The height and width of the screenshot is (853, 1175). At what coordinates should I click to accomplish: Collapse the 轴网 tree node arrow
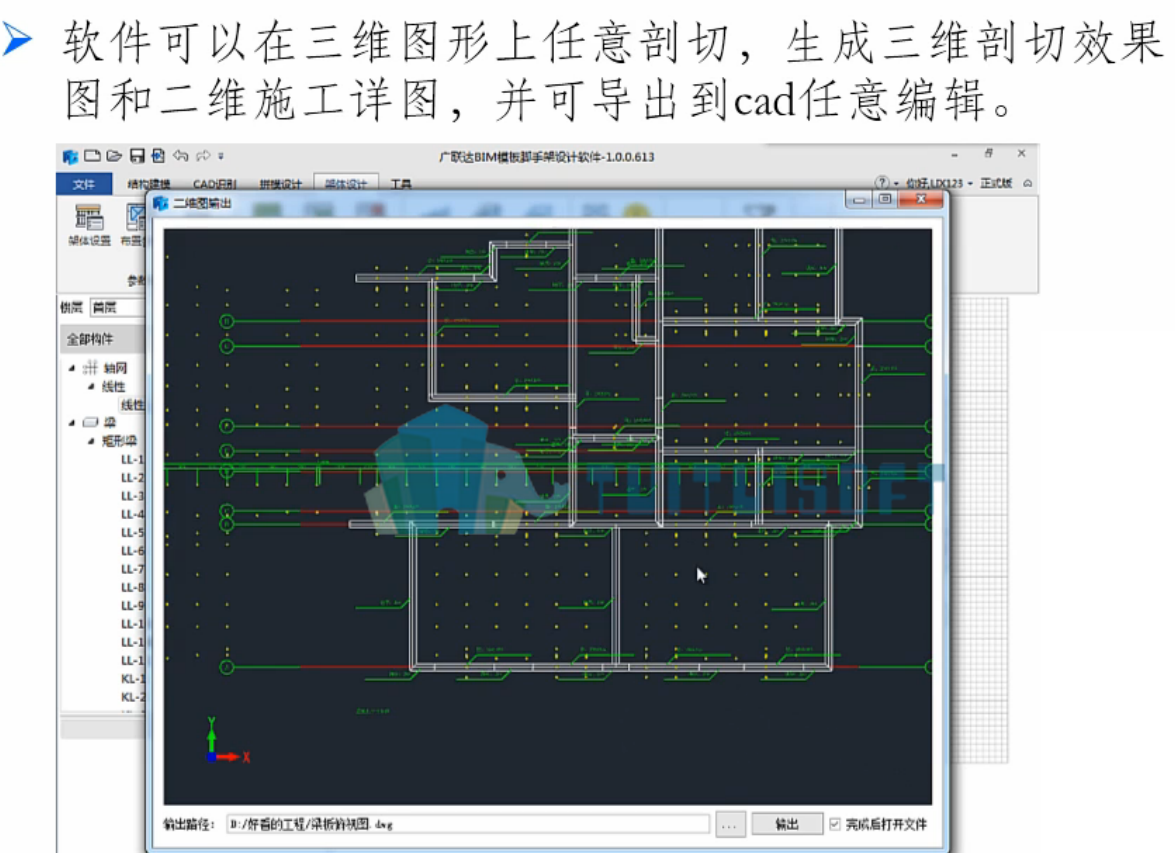click(72, 367)
